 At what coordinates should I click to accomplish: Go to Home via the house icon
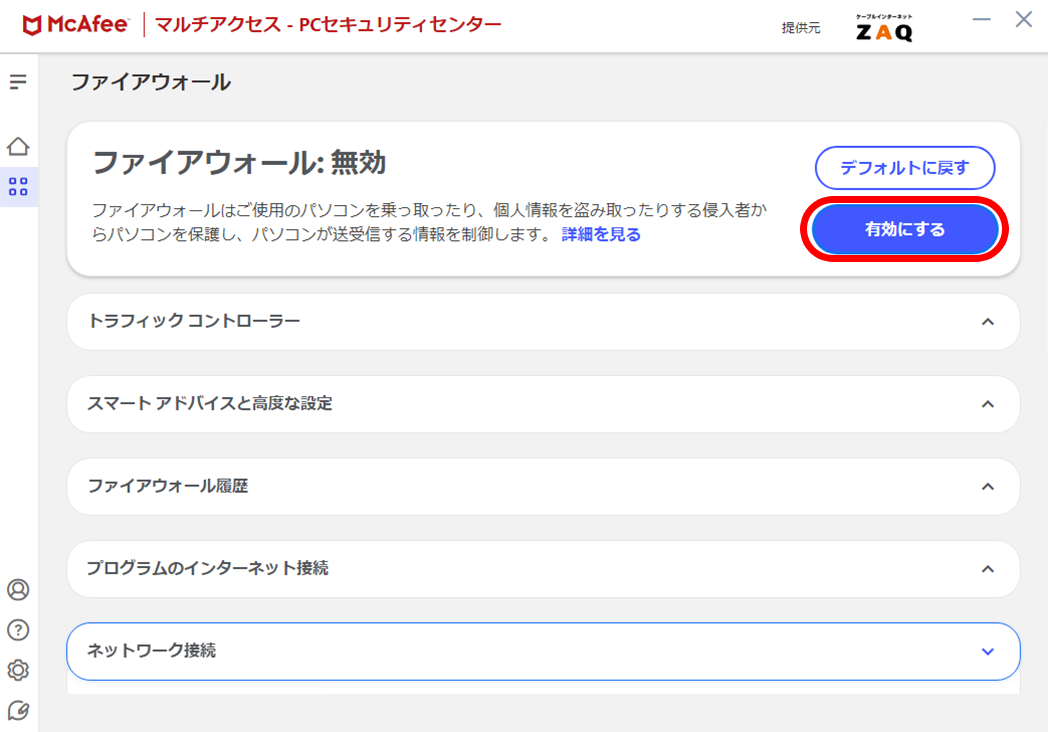click(18, 146)
